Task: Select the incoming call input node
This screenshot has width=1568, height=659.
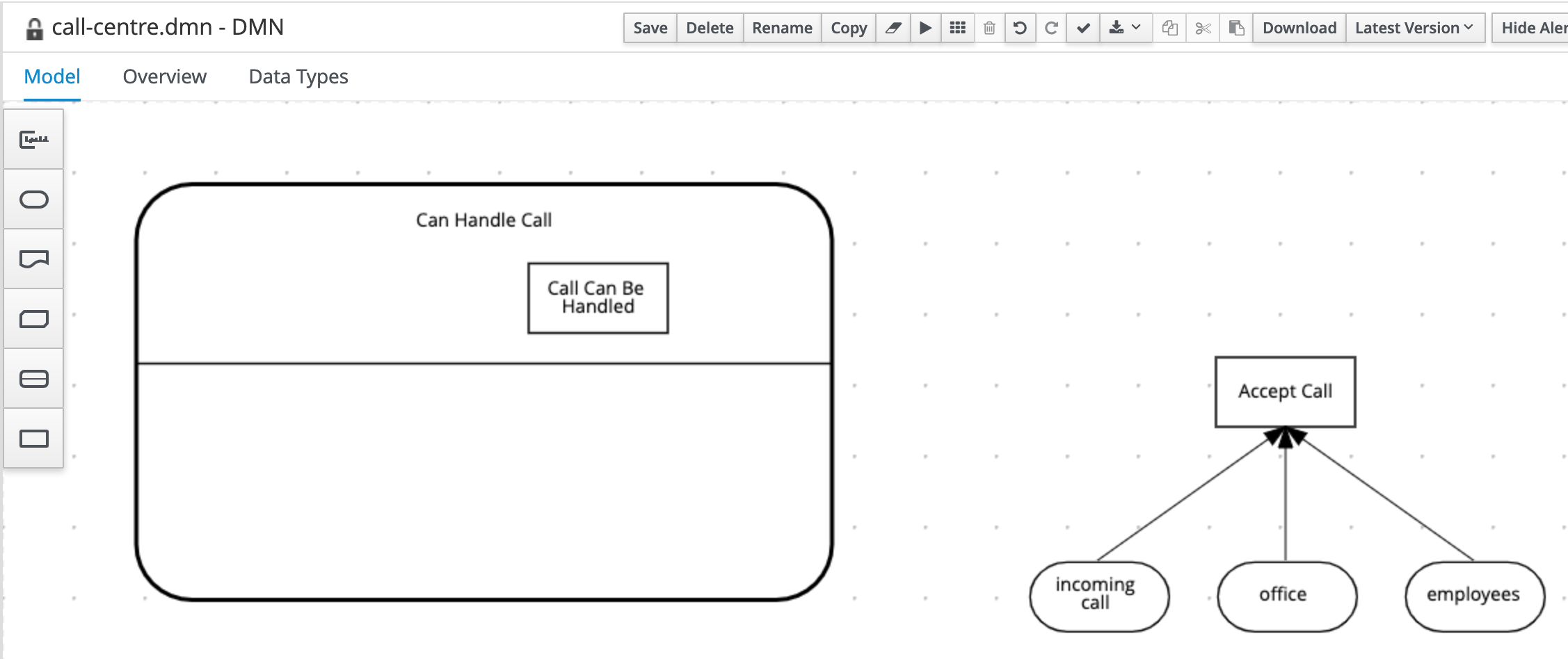Action: click(x=1099, y=596)
